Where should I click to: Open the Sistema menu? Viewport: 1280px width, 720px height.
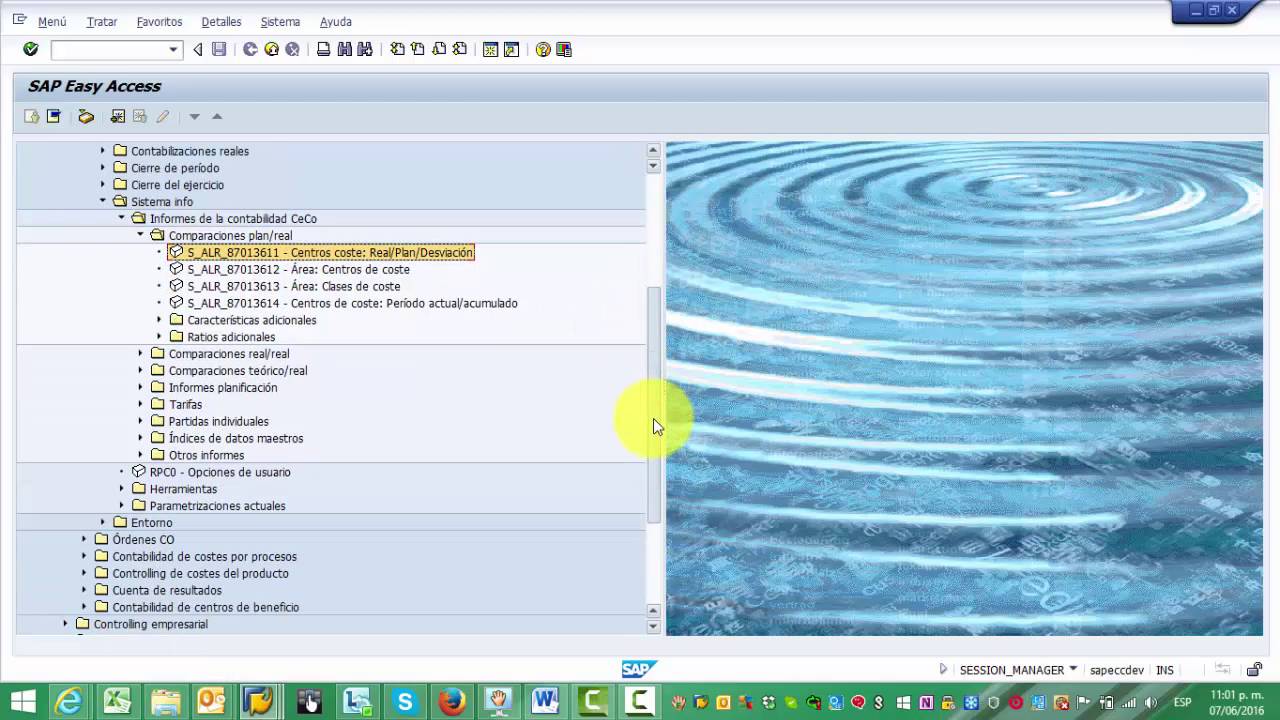pyautogui.click(x=280, y=21)
